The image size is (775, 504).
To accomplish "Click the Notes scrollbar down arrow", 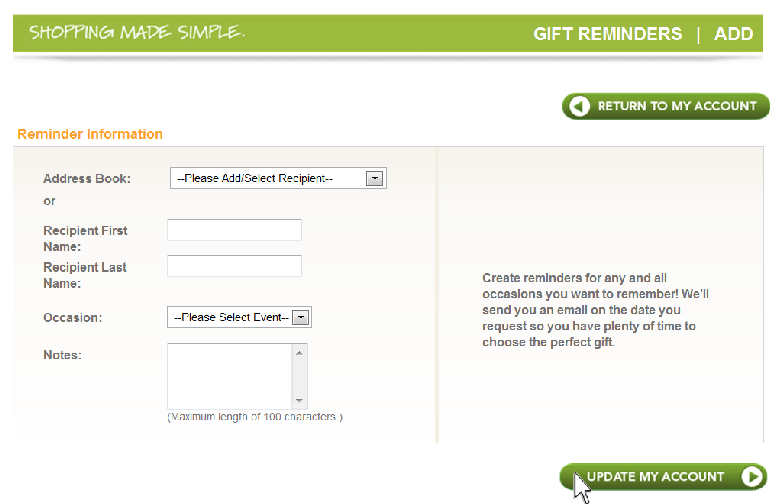I will (x=299, y=400).
